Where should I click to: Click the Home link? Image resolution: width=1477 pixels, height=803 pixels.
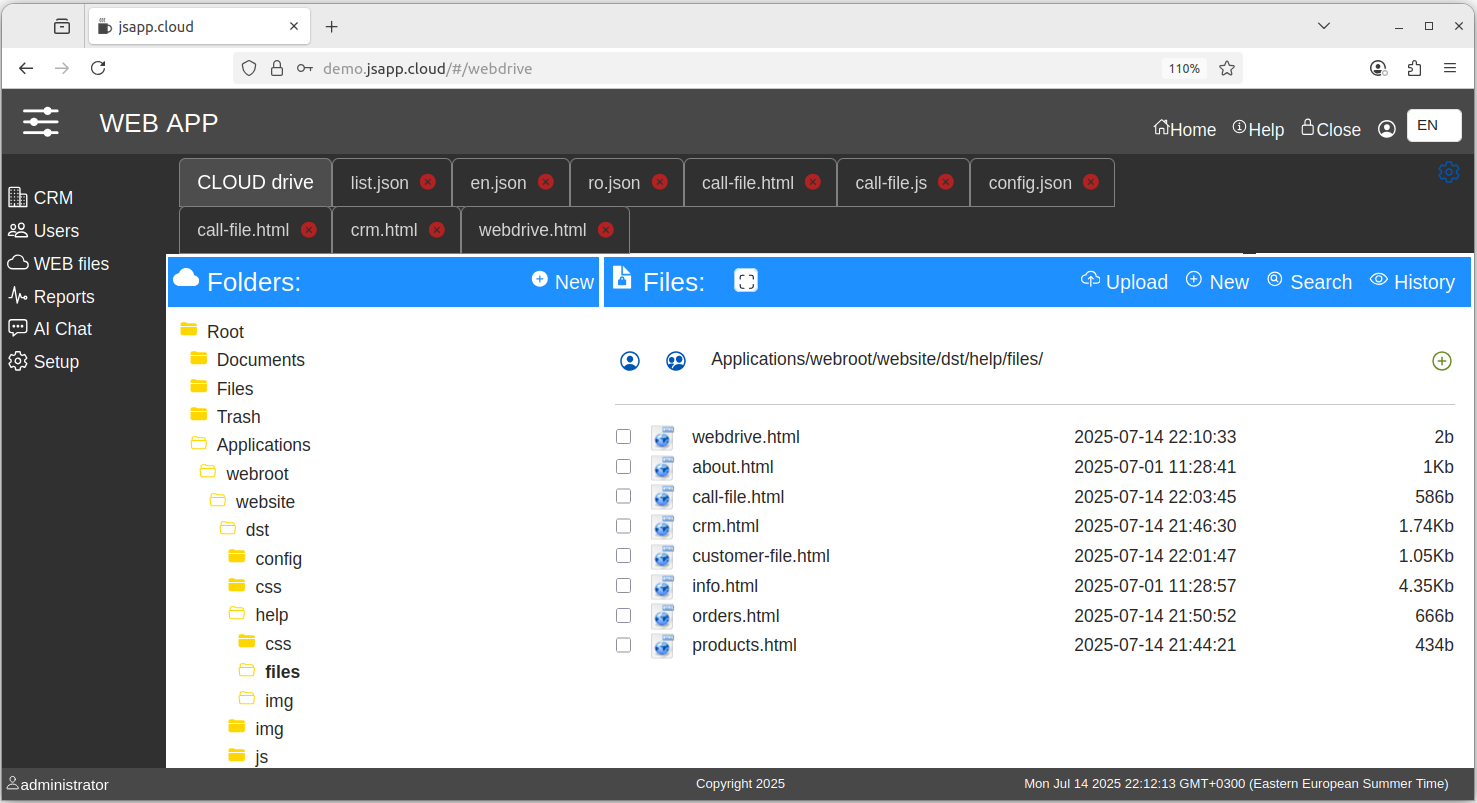(1185, 129)
